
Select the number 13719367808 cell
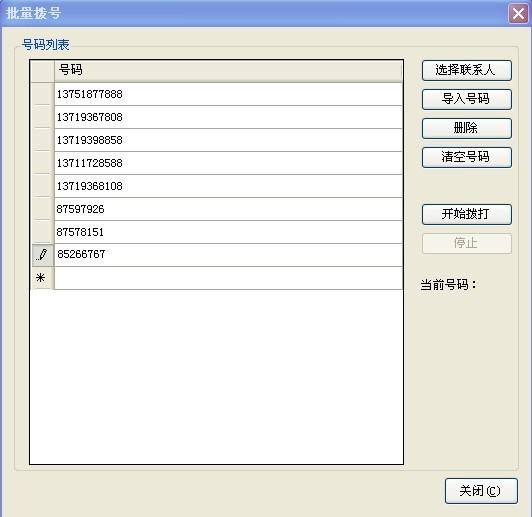[x=228, y=117]
